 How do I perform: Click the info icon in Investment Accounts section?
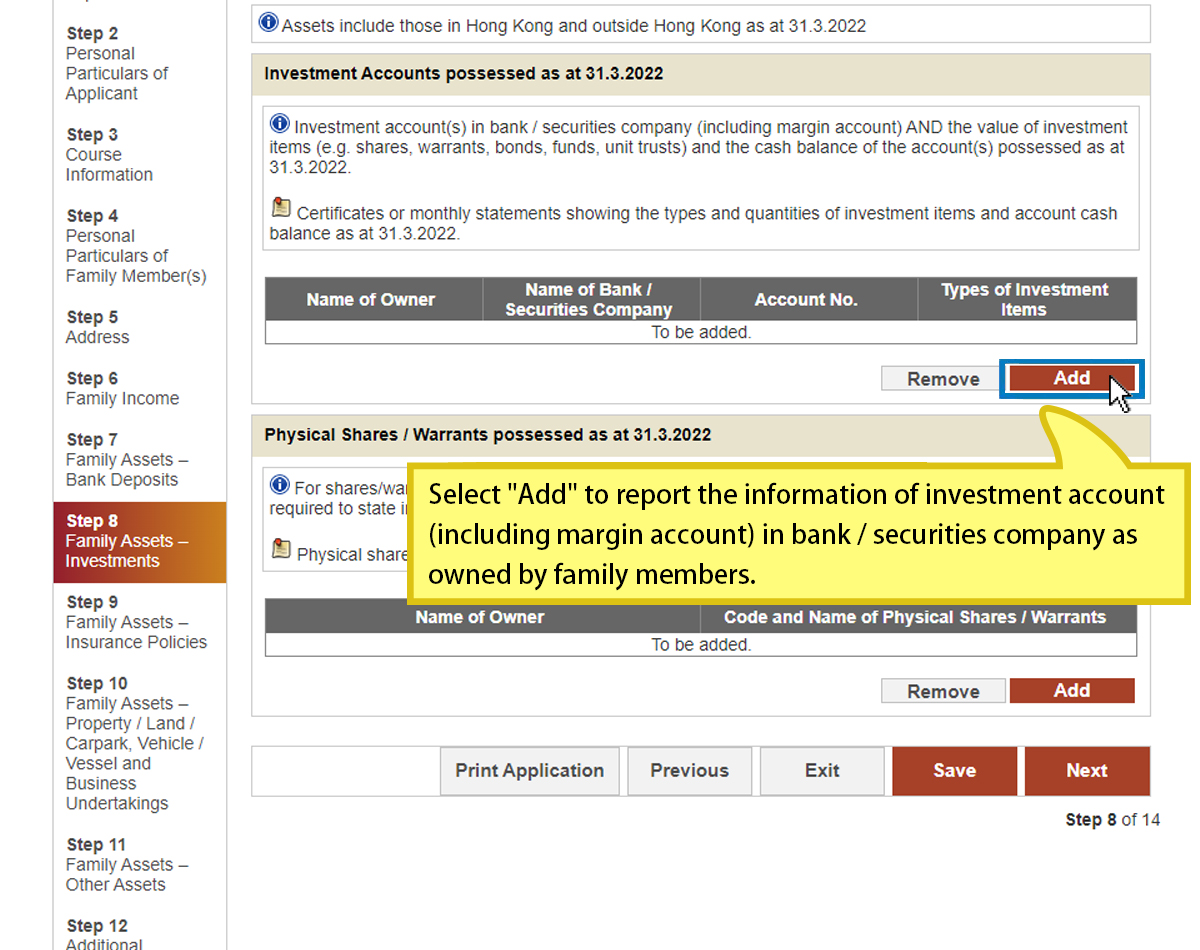coord(278,123)
